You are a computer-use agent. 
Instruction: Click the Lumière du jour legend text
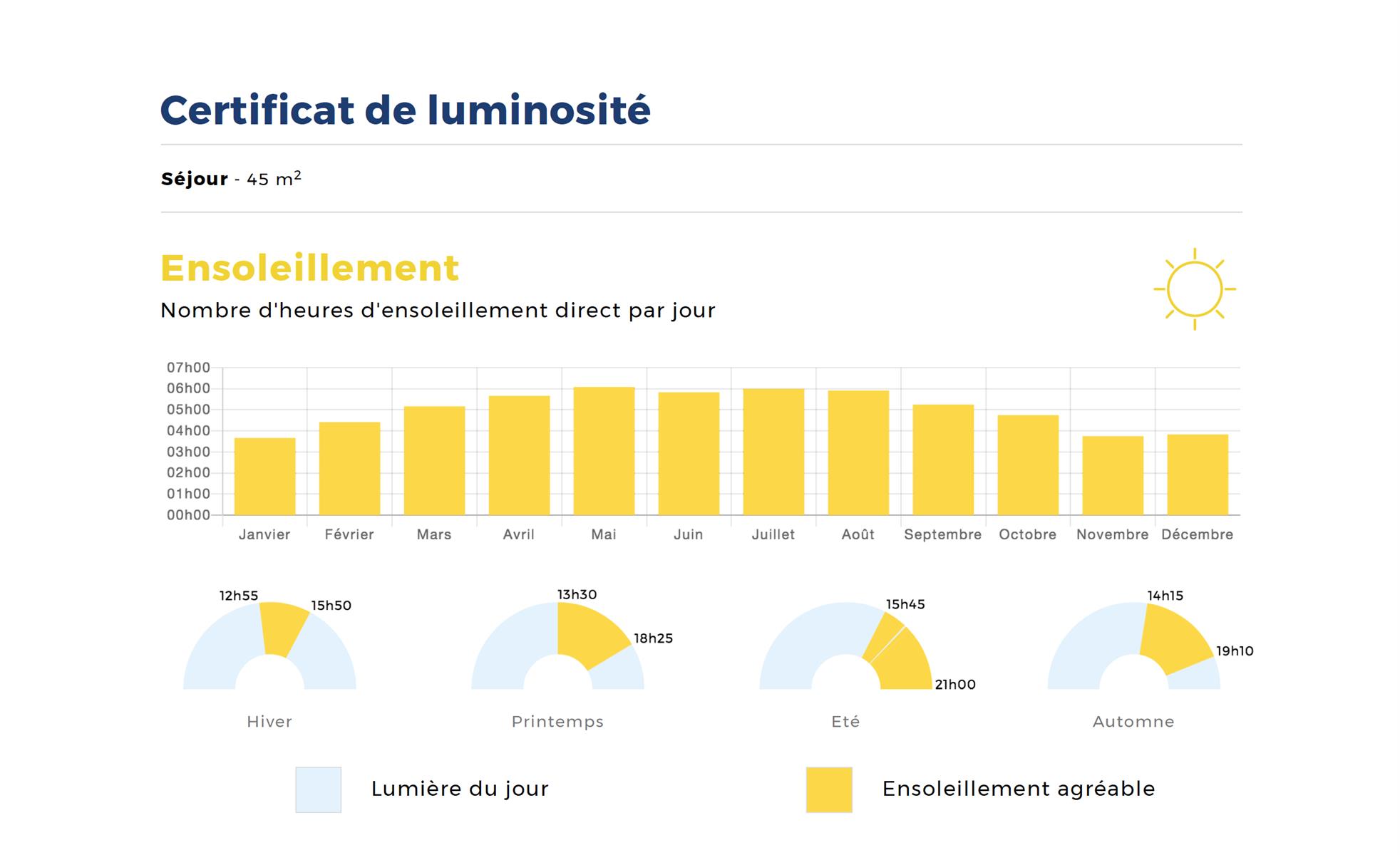[460, 789]
